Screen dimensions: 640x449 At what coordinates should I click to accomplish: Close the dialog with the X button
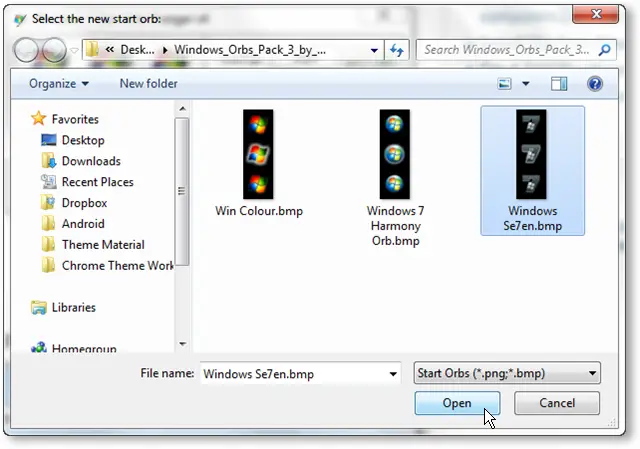(x=596, y=14)
